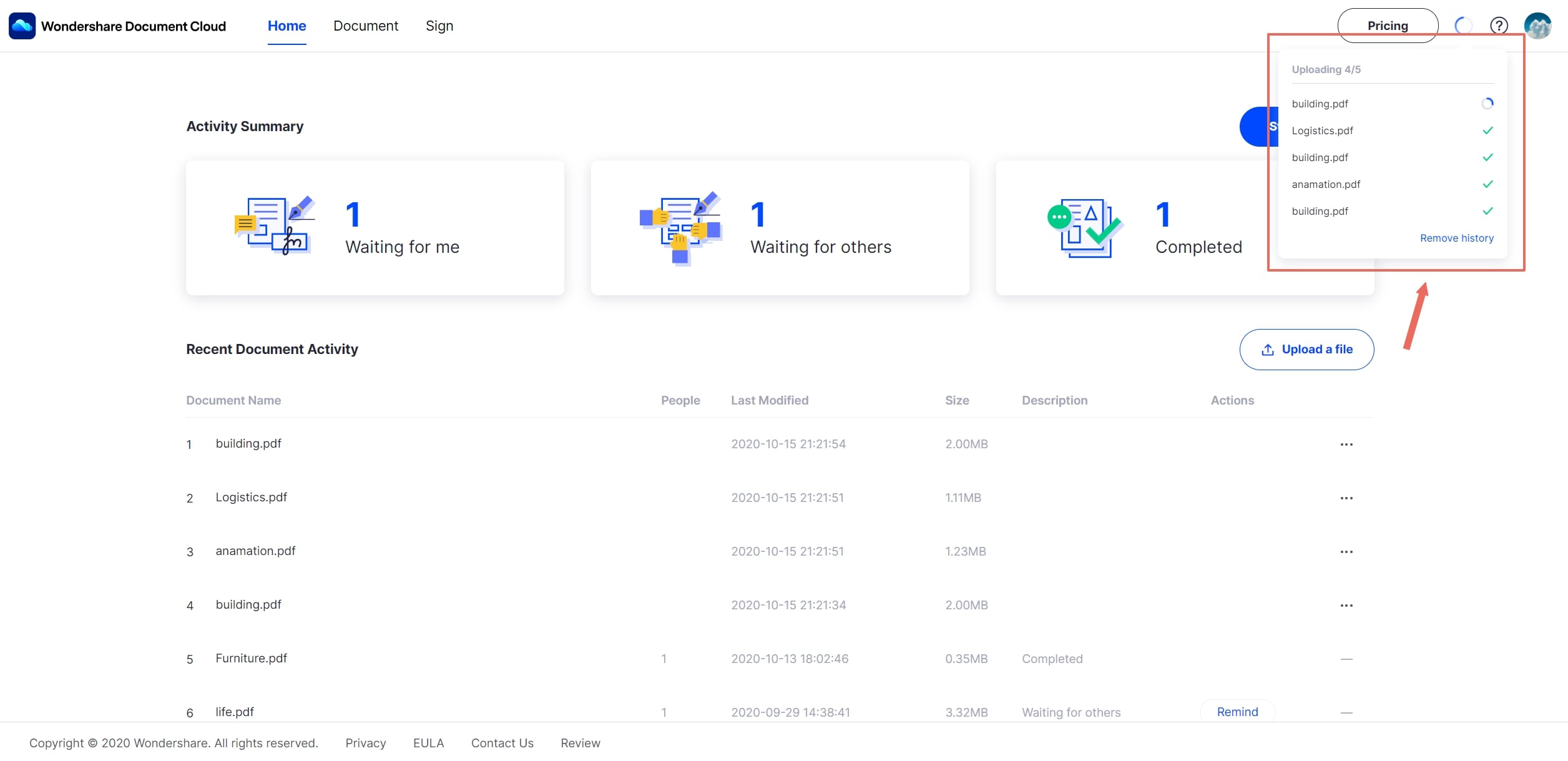Click the Completed documents illustration icon
The height and width of the screenshot is (761, 1568).
(1085, 227)
